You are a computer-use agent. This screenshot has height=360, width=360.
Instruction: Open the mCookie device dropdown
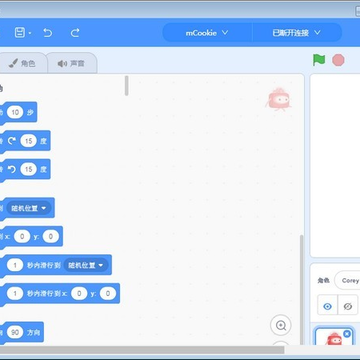(x=207, y=33)
